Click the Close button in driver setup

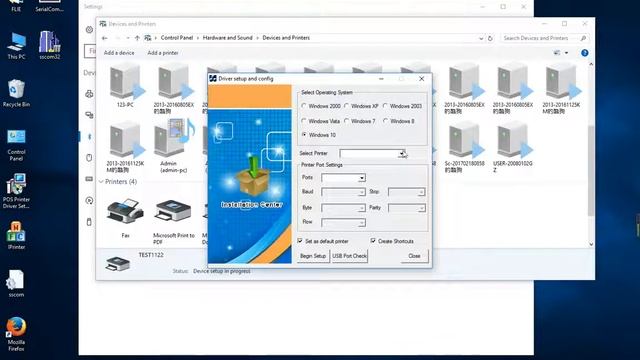[414, 256]
